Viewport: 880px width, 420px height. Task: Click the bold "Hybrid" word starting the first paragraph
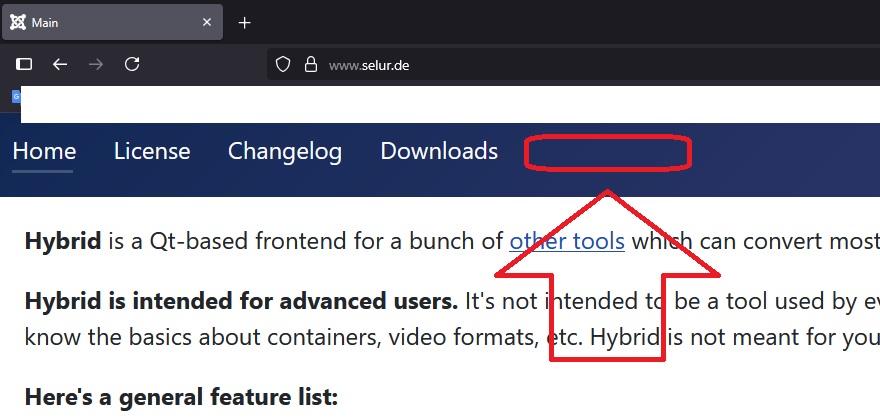point(63,241)
